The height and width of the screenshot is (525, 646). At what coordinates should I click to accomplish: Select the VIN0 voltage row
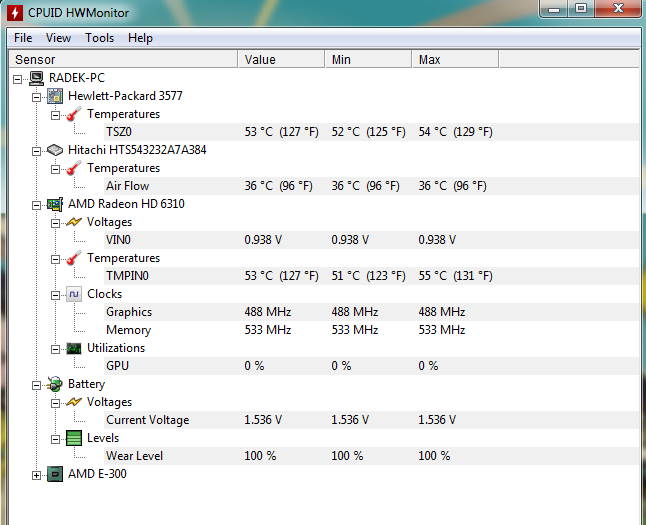tap(371, 240)
